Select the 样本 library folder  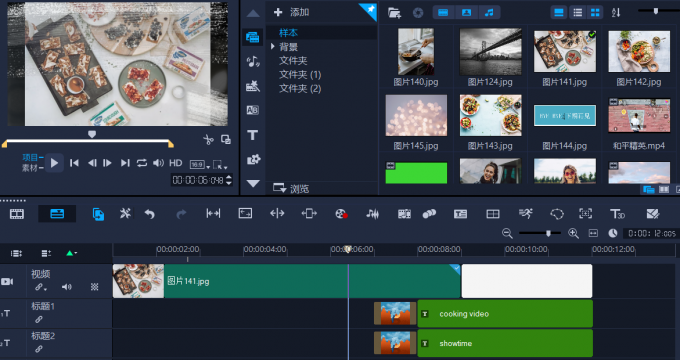tap(288, 33)
